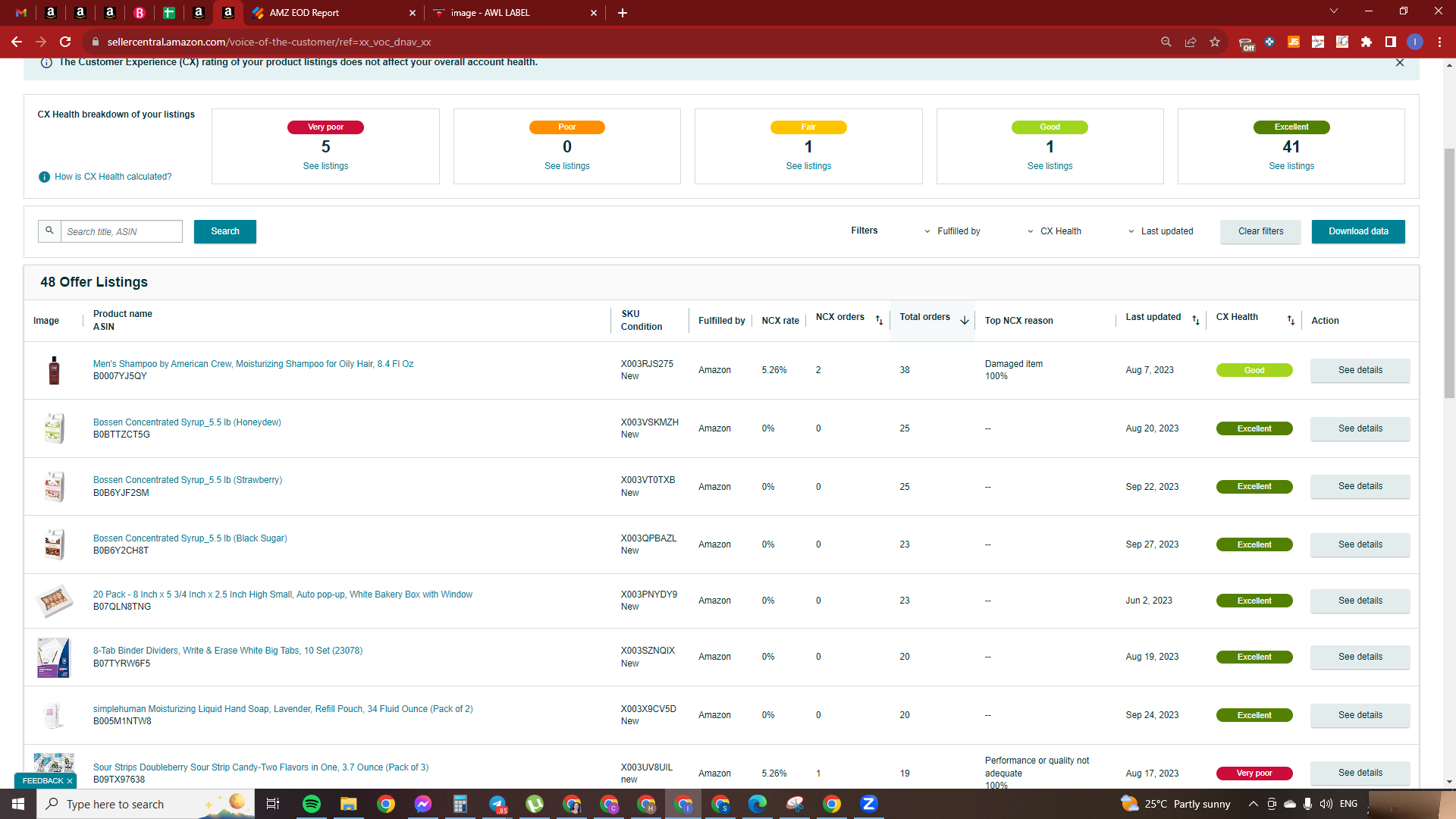Click Clear filters button

[x=1261, y=231]
